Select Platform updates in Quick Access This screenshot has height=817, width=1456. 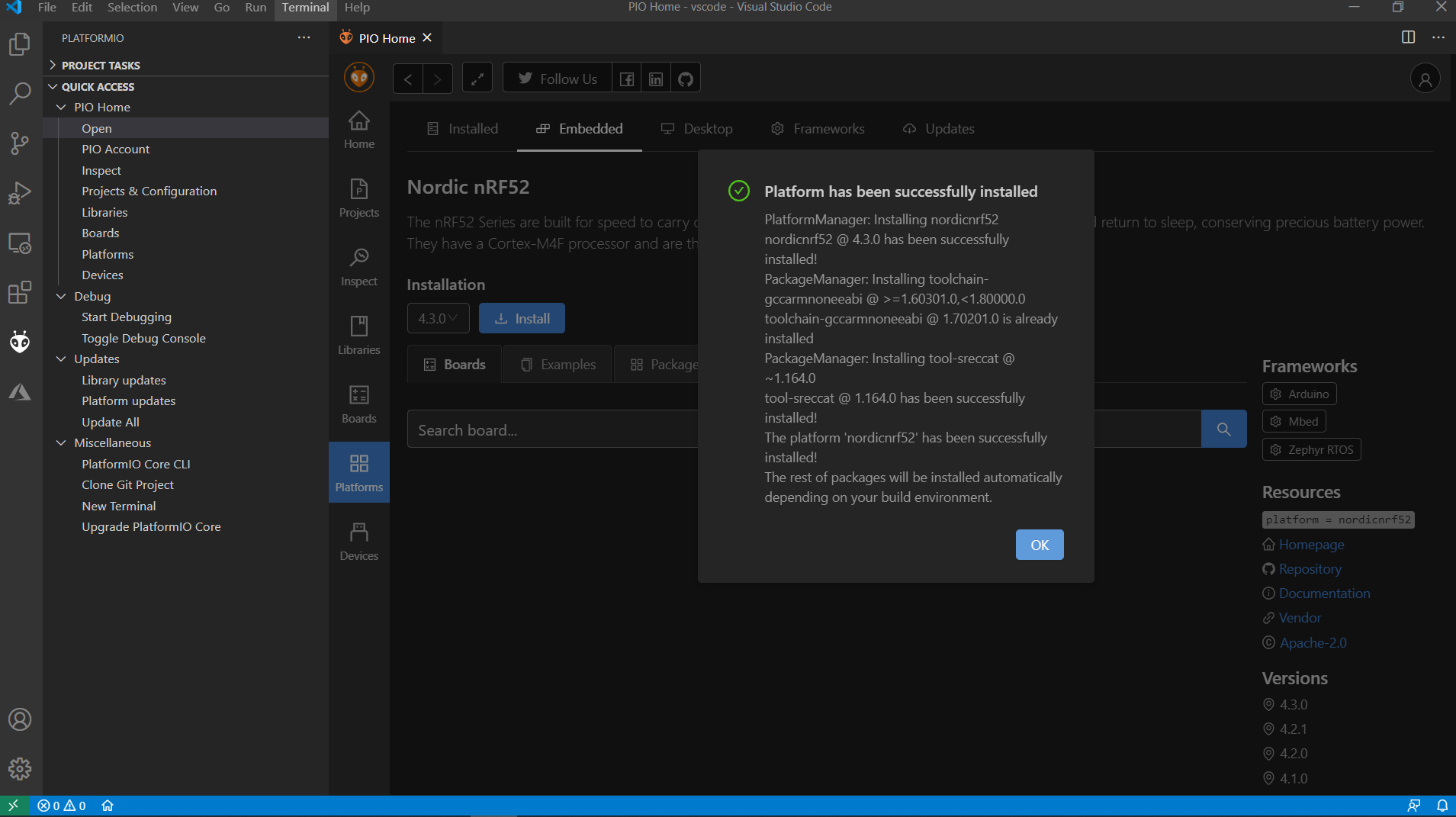[128, 401]
